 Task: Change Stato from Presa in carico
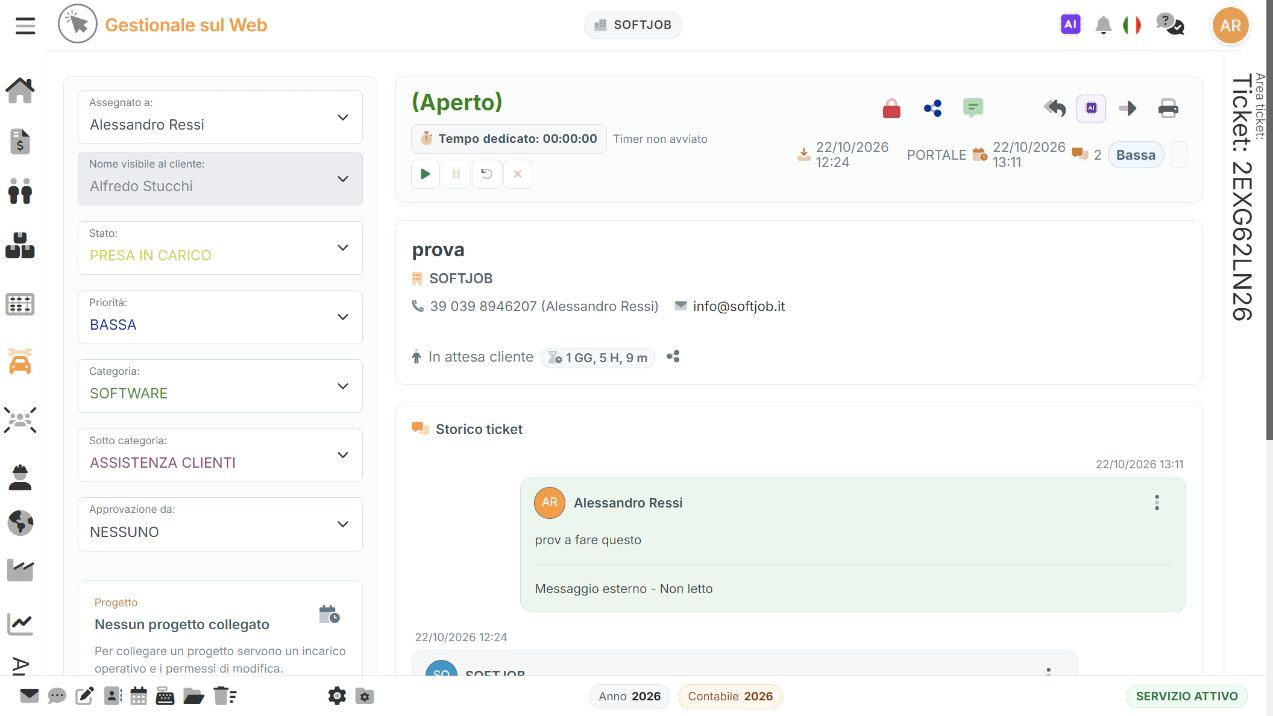point(220,247)
